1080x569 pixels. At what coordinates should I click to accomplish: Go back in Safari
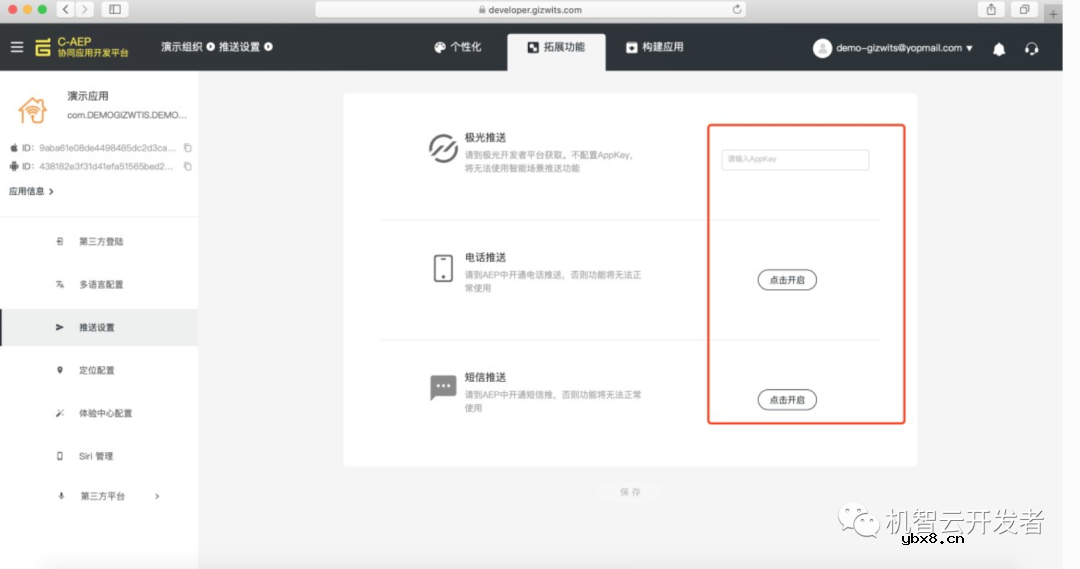point(65,10)
